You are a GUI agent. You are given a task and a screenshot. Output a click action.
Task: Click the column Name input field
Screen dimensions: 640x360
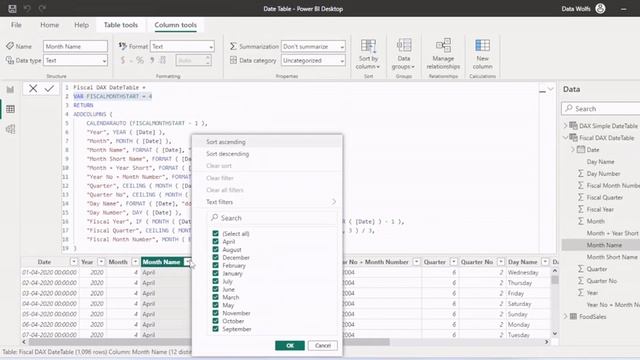click(76, 47)
